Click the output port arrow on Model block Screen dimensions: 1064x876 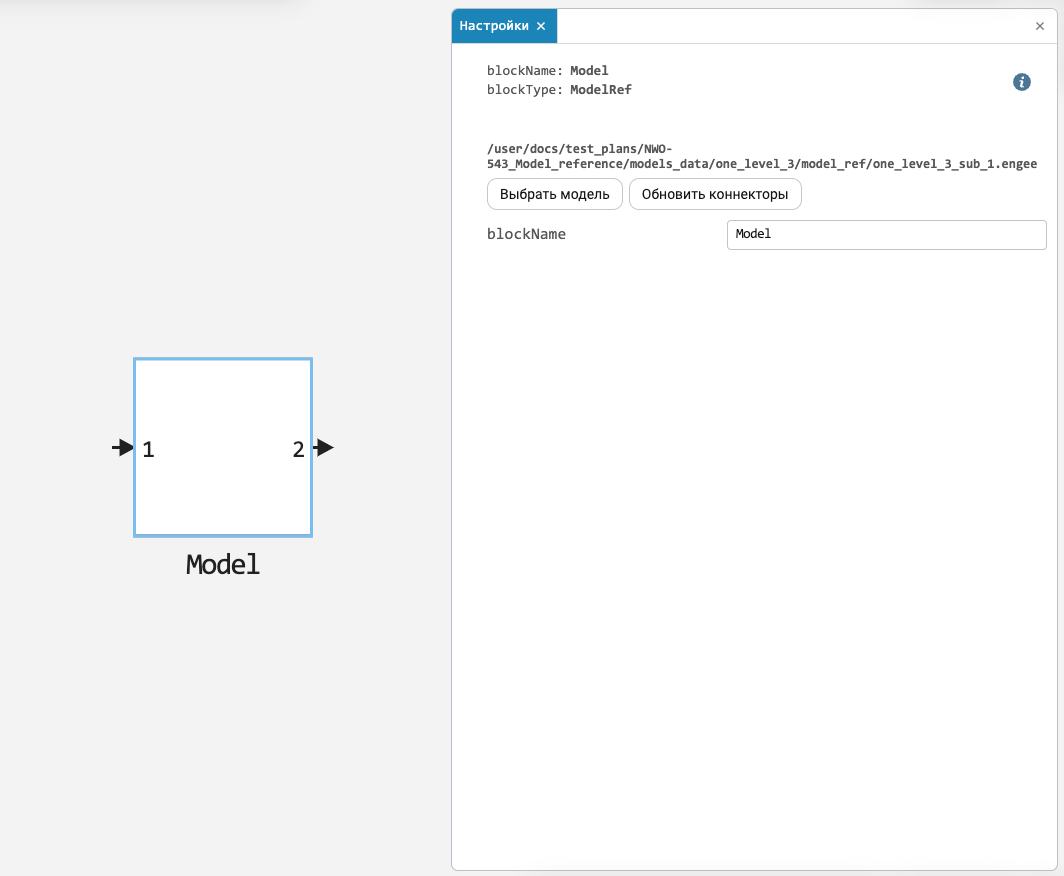coord(324,448)
